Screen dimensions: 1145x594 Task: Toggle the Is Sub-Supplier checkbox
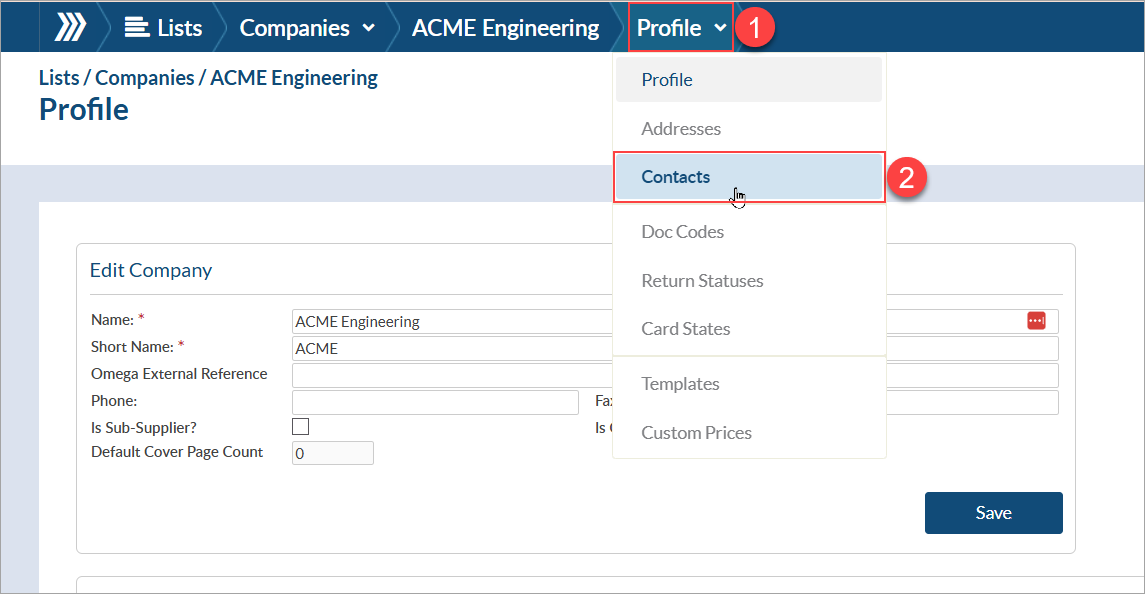click(x=300, y=427)
